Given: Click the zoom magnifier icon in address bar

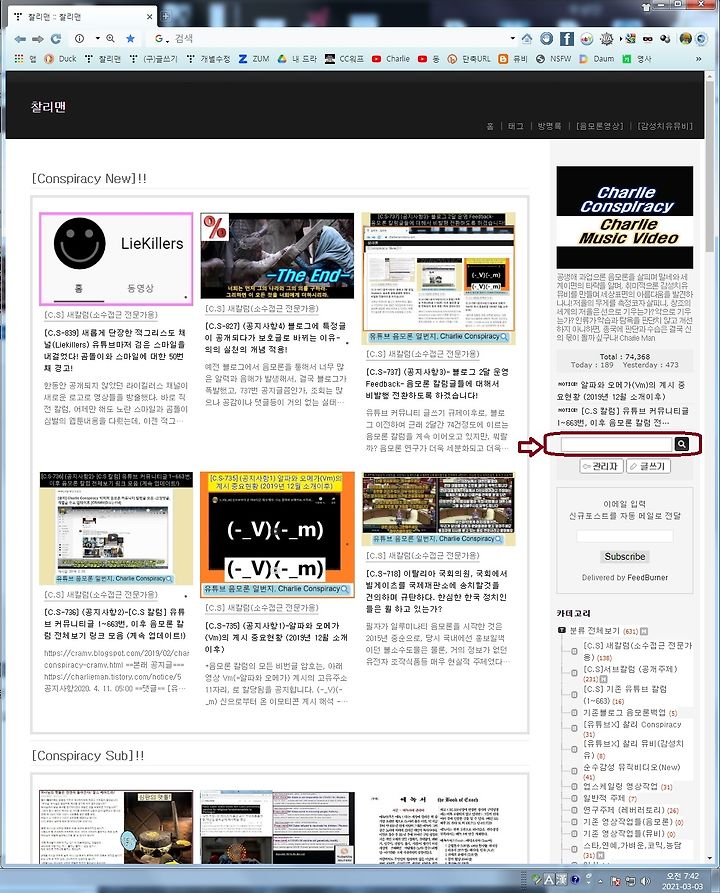Looking at the screenshot, I should (x=111, y=39).
